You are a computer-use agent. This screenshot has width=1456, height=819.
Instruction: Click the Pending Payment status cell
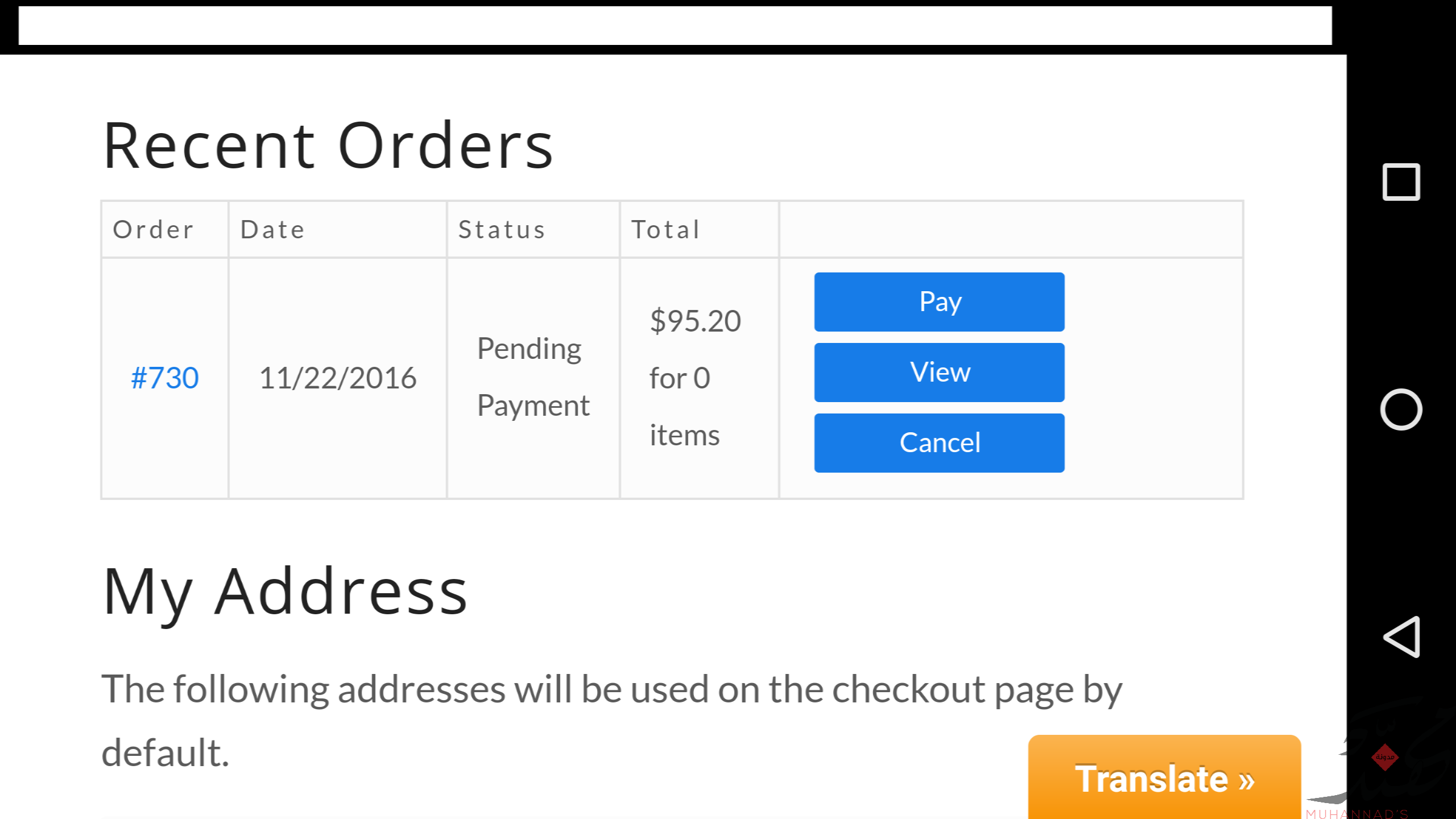(x=533, y=377)
